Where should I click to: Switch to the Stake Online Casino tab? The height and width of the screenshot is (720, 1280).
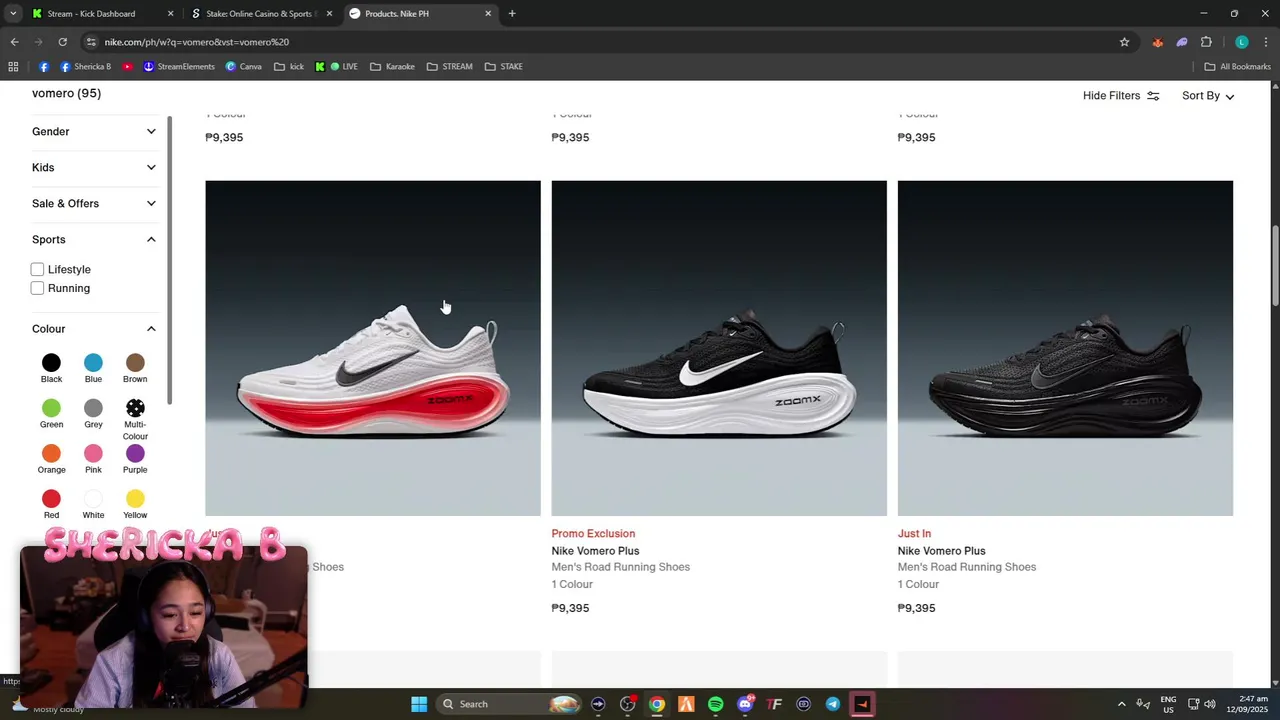click(x=263, y=13)
